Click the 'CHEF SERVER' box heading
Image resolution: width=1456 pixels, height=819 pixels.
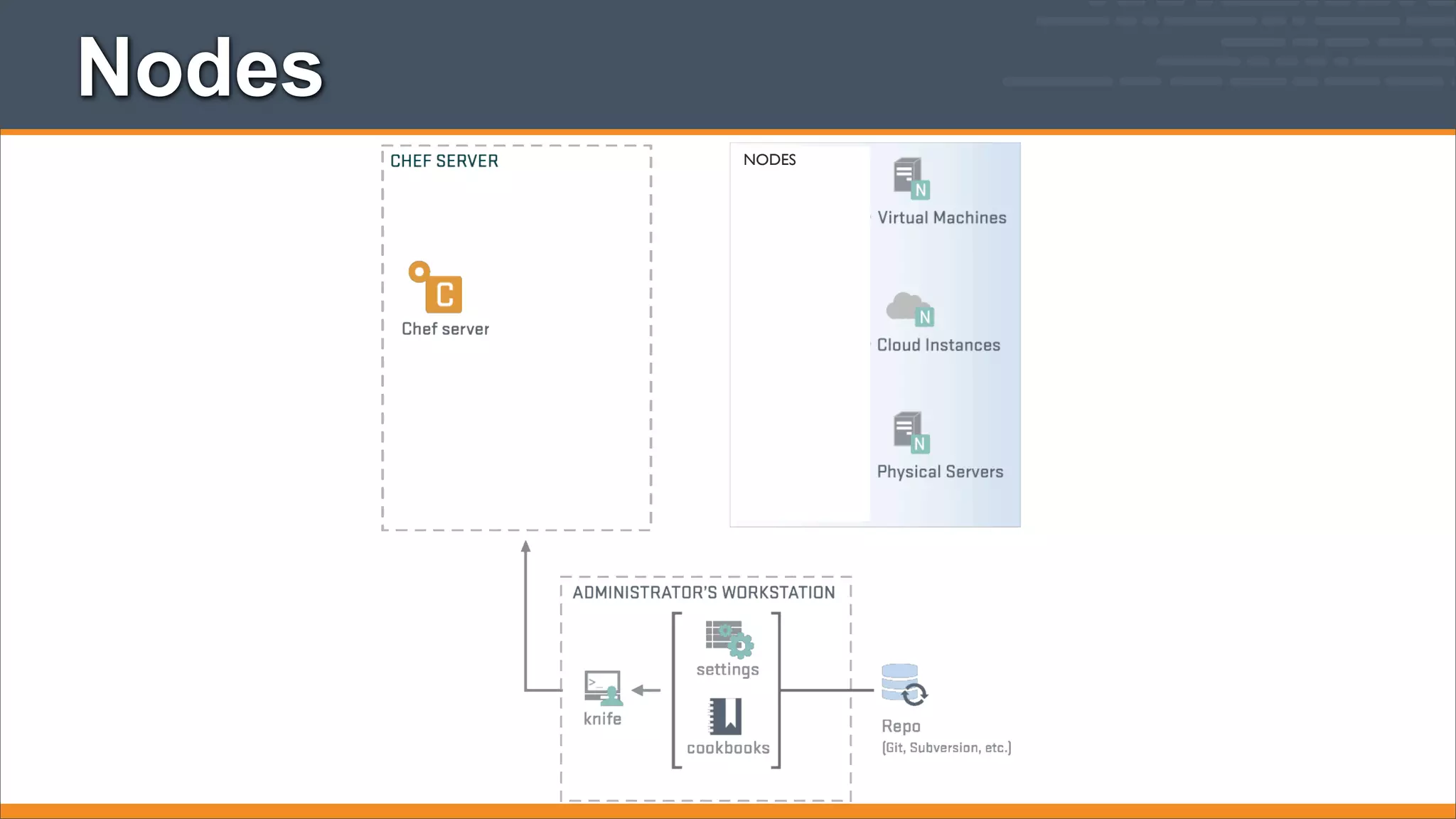click(444, 161)
